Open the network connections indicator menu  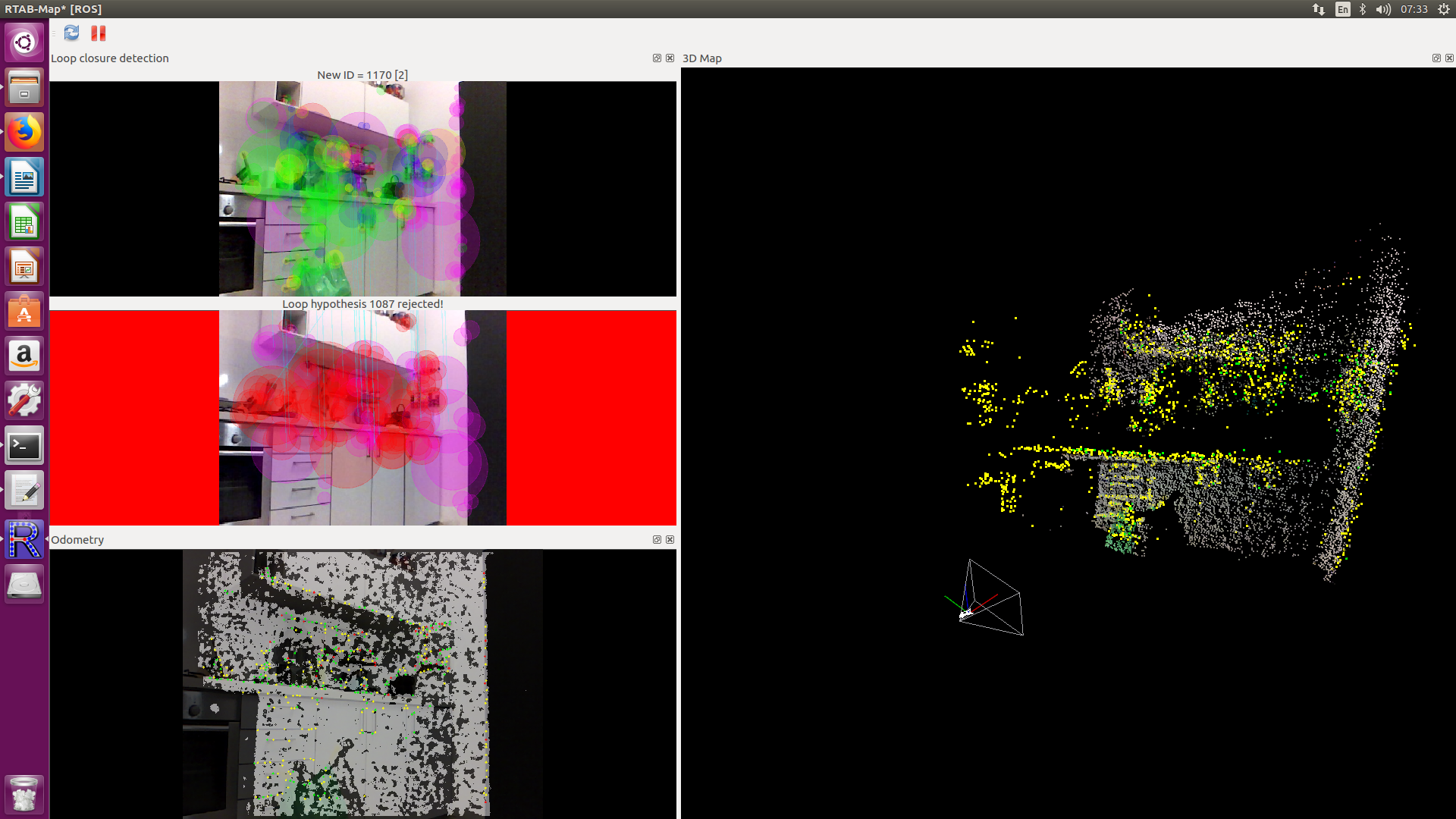(1319, 9)
